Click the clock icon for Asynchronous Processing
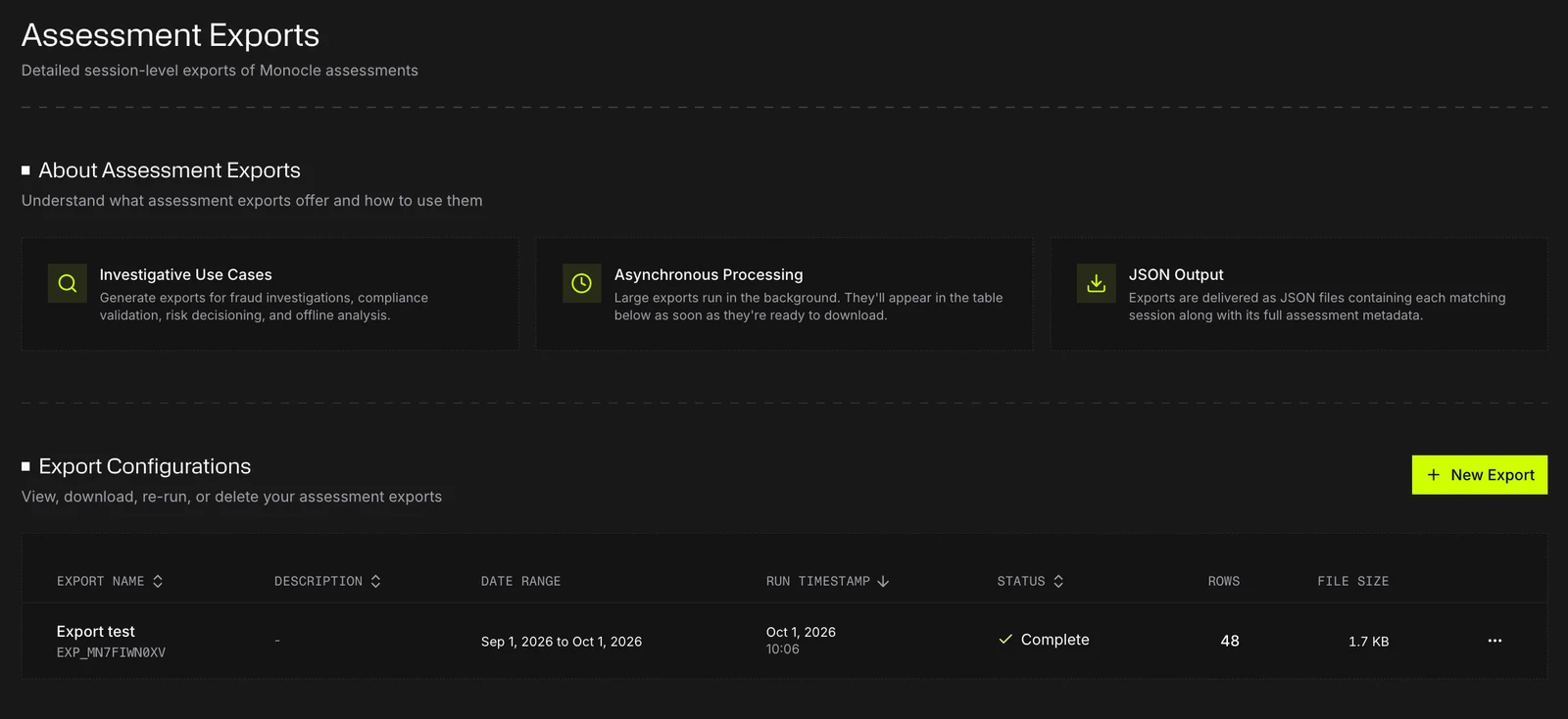Screen dimensions: 1568x719 pos(581,283)
